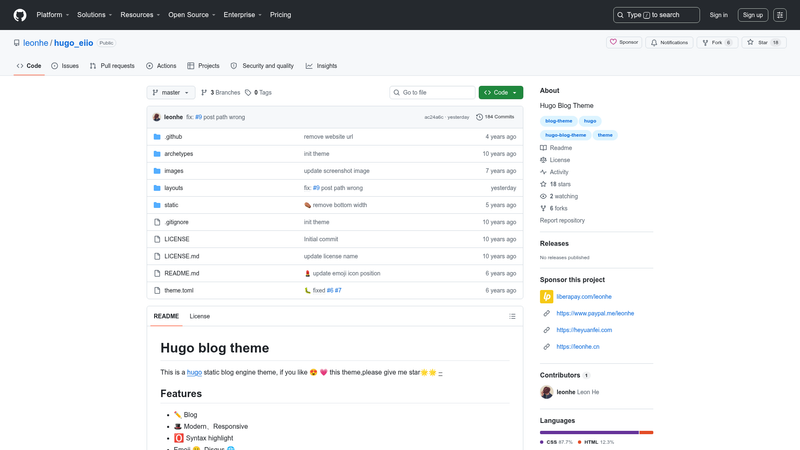This screenshot has height=450, width=800.
Task: Open liberapay.com/leonhe sponsor link
Action: (584, 296)
